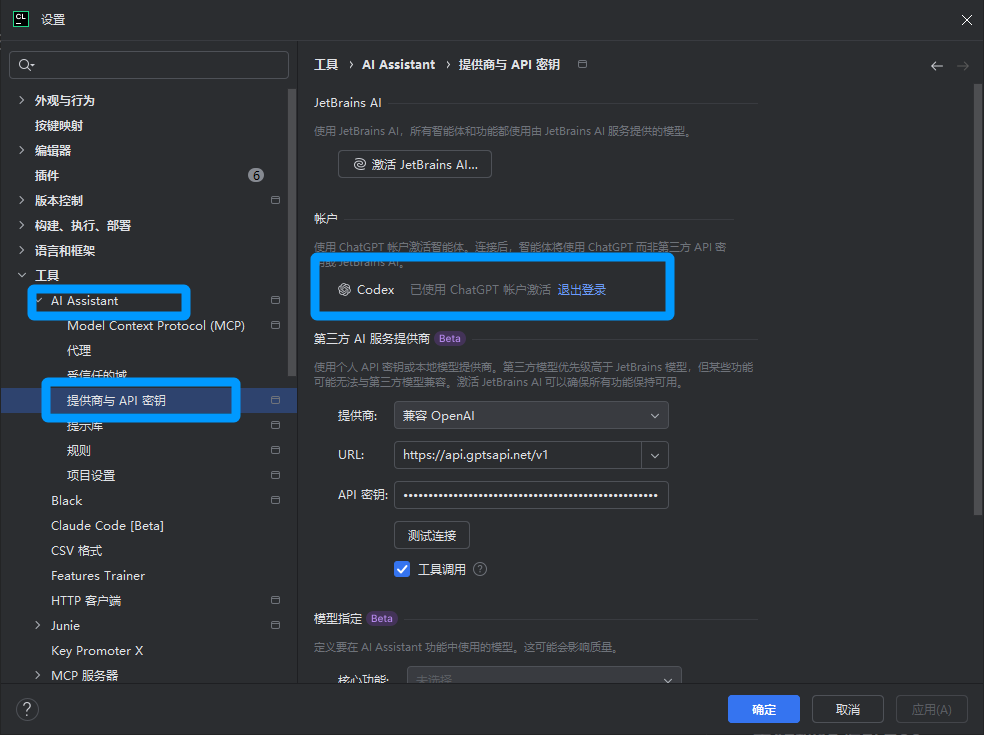984x735 pixels.
Task: Open the 规则 settings page
Action: (x=79, y=450)
